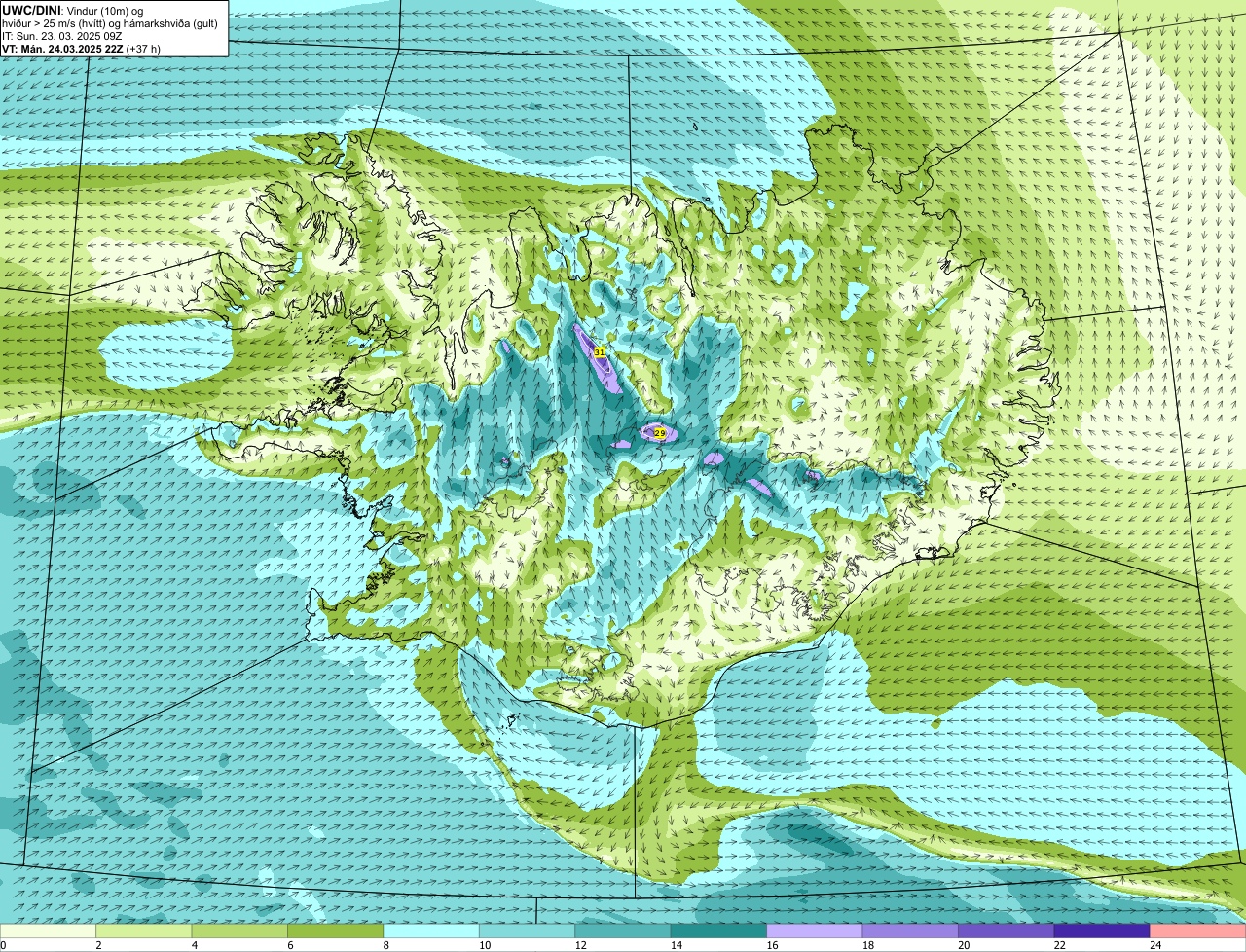Click the 12–14 teal legend swatch
This screenshot has width=1246, height=952.
click(623, 931)
